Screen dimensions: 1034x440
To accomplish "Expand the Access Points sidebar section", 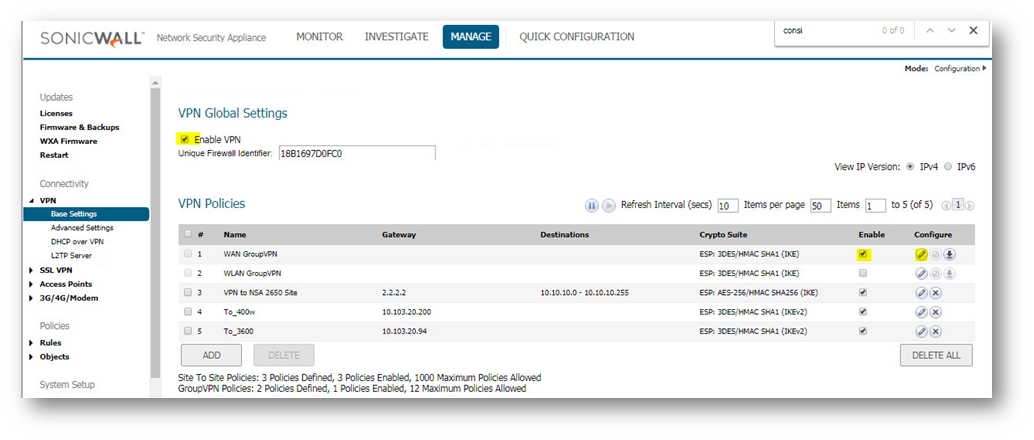I will (x=30, y=283).
